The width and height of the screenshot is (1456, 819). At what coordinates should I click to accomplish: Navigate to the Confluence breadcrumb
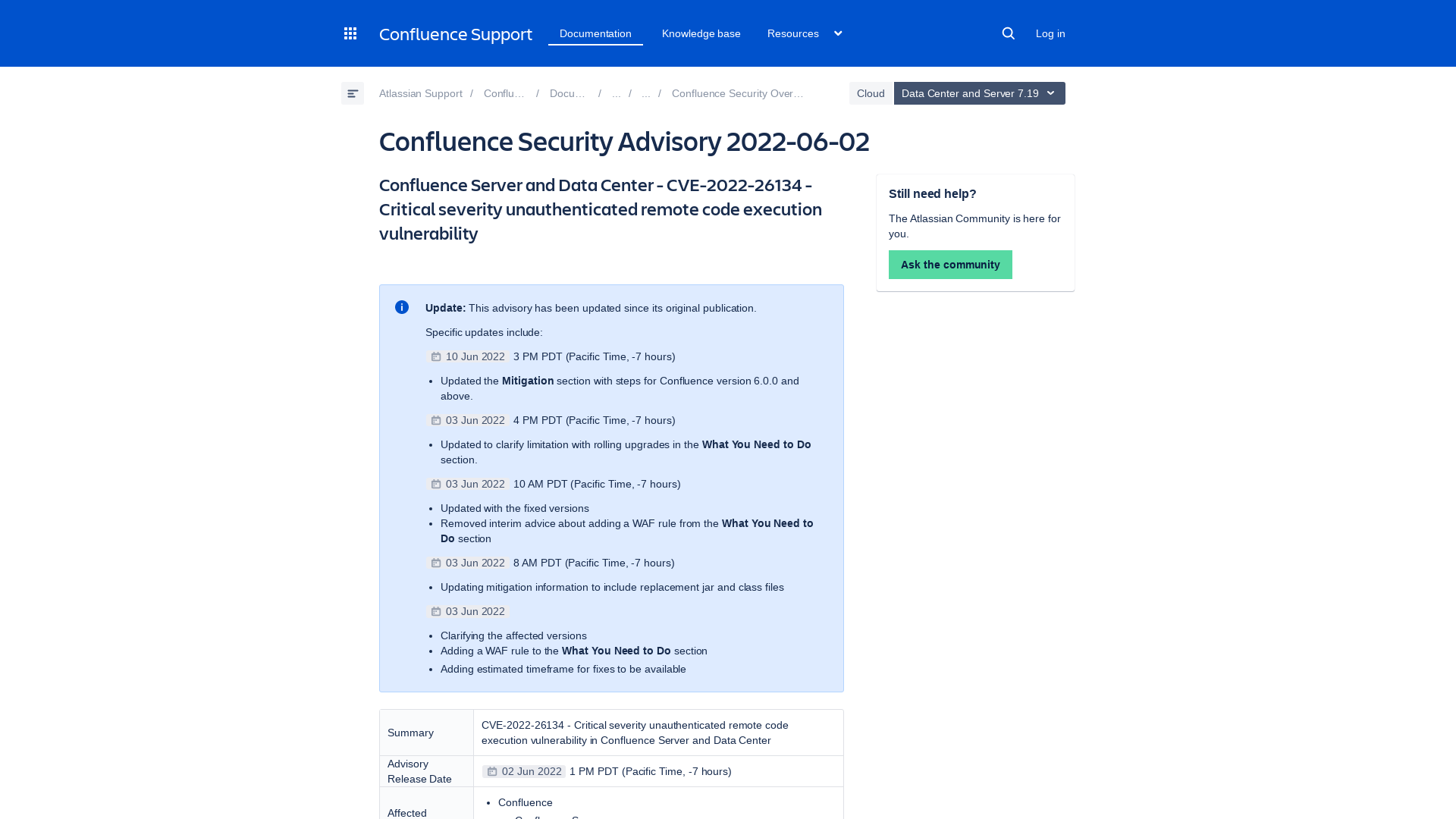[504, 93]
